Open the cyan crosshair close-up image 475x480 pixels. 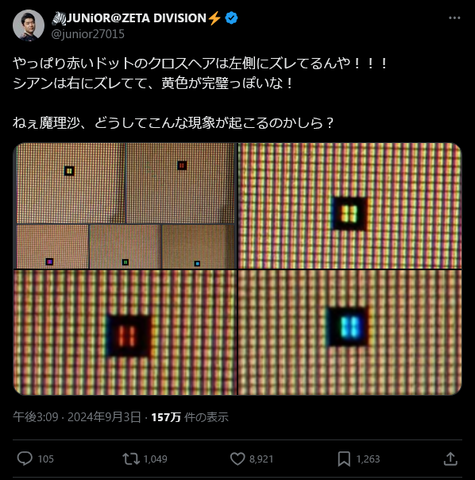[x=350, y=333]
